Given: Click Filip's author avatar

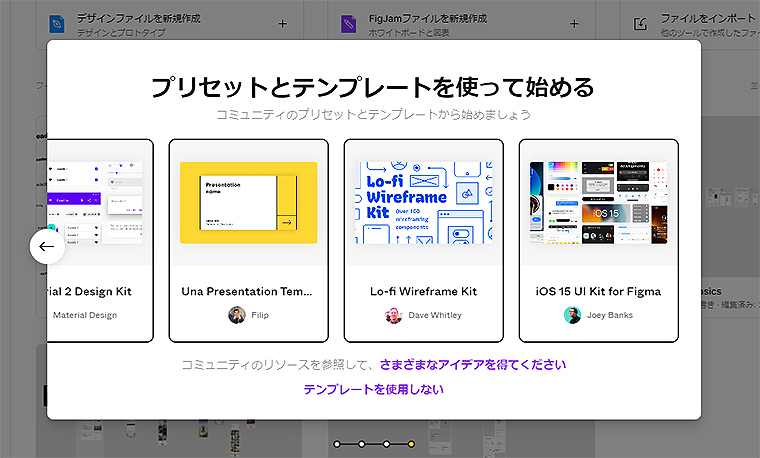Looking at the screenshot, I should 236,315.
